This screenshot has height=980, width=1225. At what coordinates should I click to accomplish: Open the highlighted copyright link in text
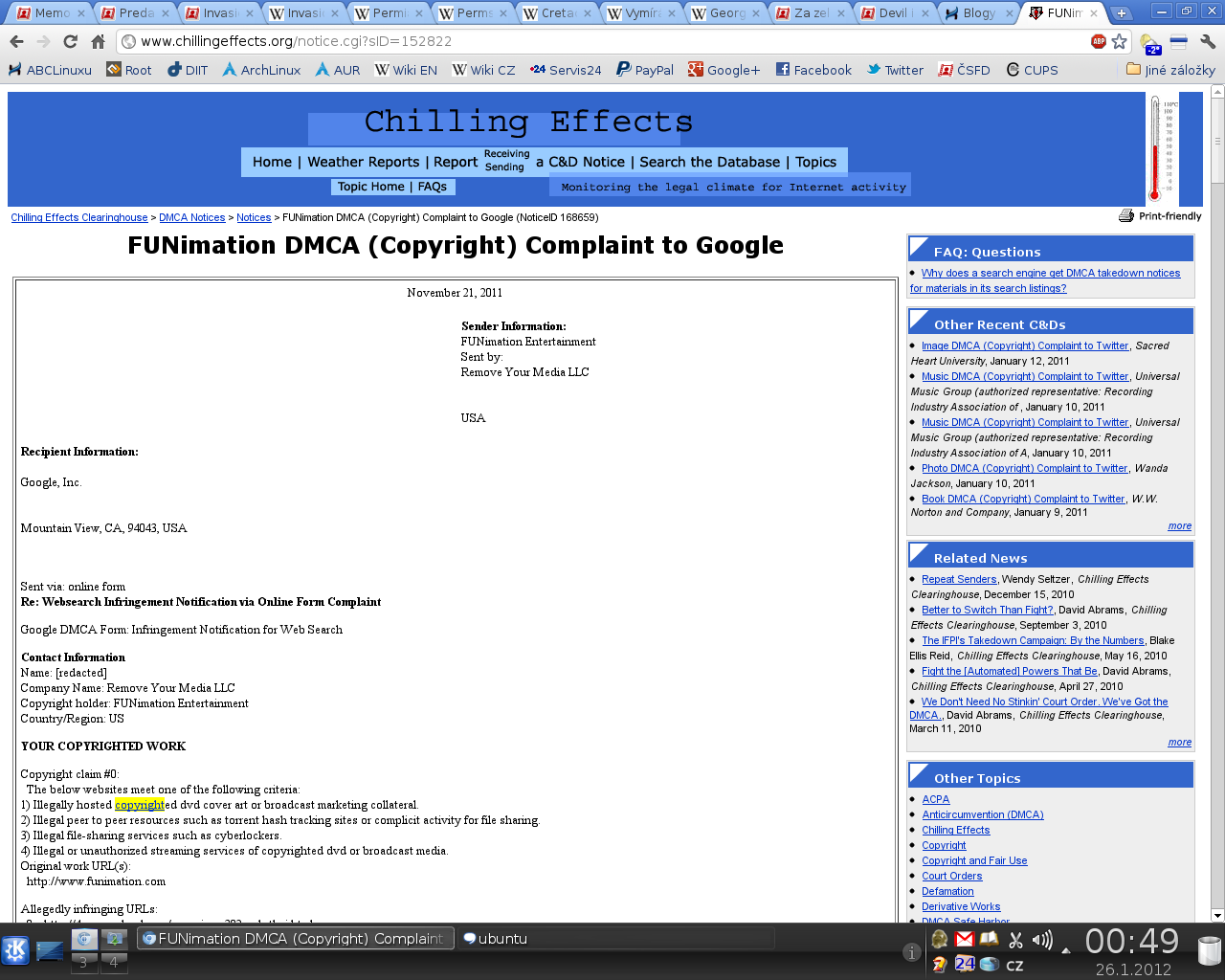139,805
